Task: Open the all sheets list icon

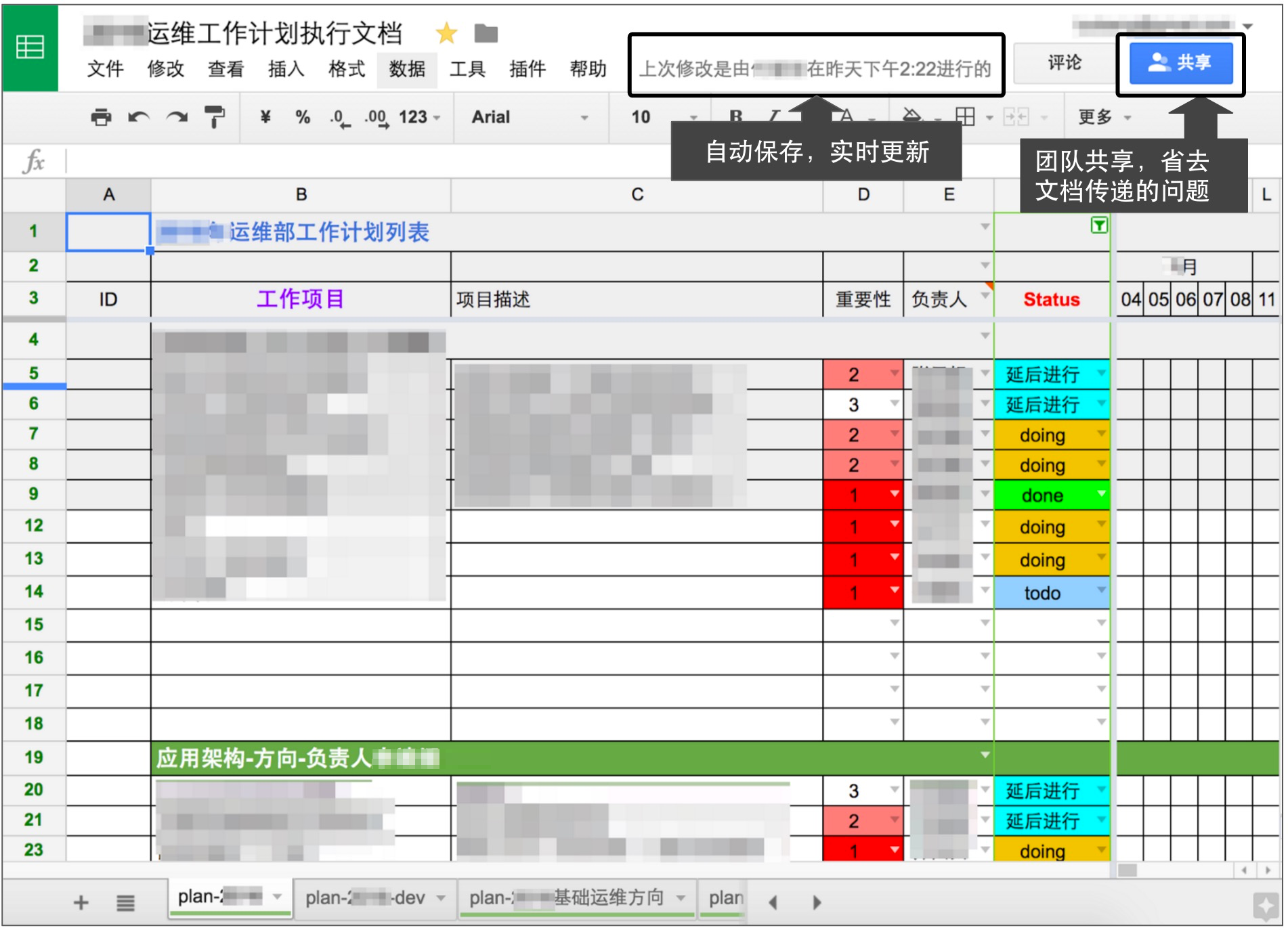Action: [x=125, y=902]
